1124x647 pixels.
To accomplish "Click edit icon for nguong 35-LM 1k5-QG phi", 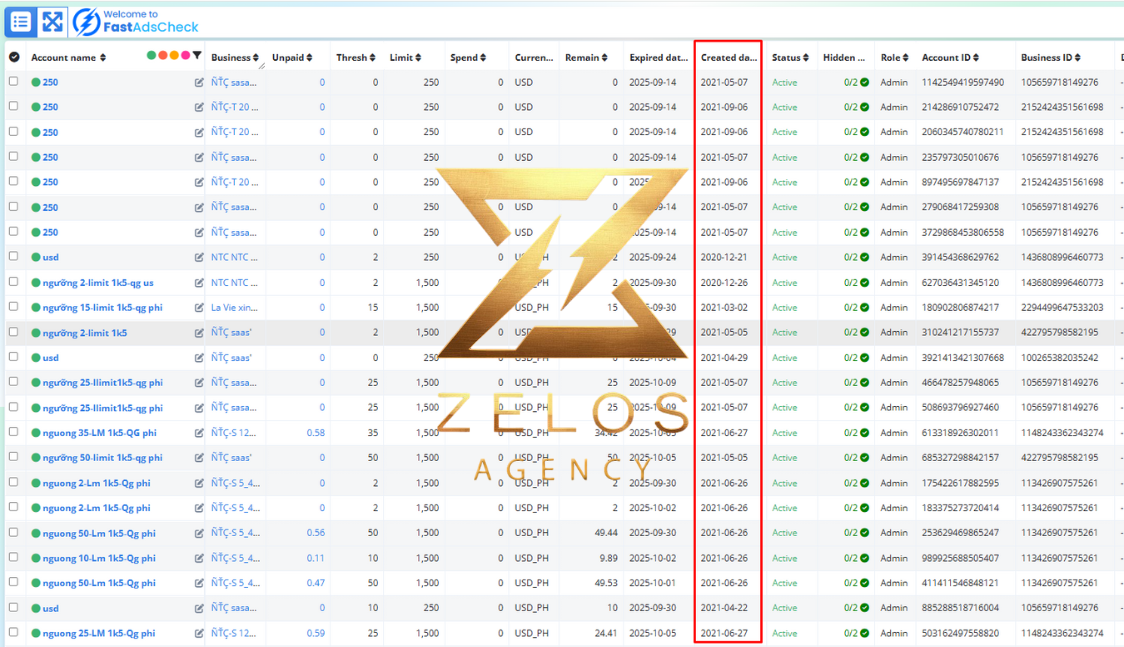I will tap(199, 433).
